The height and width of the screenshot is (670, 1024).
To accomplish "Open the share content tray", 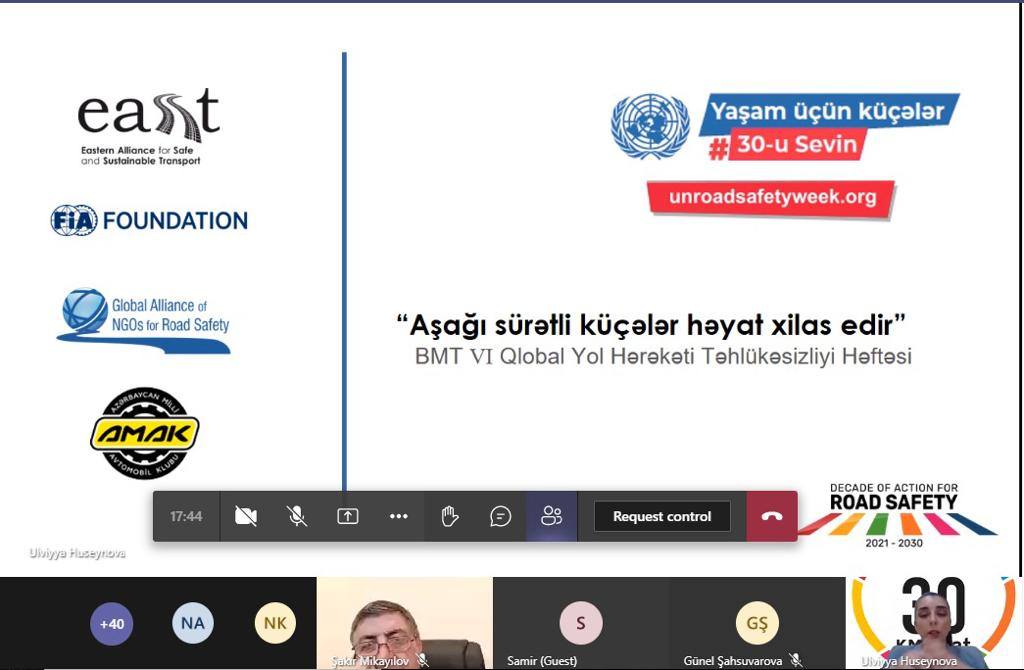I will (347, 516).
